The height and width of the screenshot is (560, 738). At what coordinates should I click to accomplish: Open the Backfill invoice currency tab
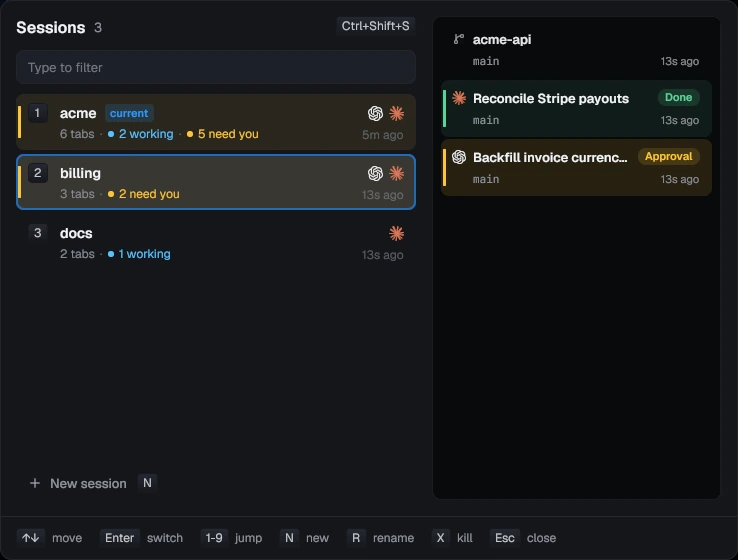click(x=576, y=168)
